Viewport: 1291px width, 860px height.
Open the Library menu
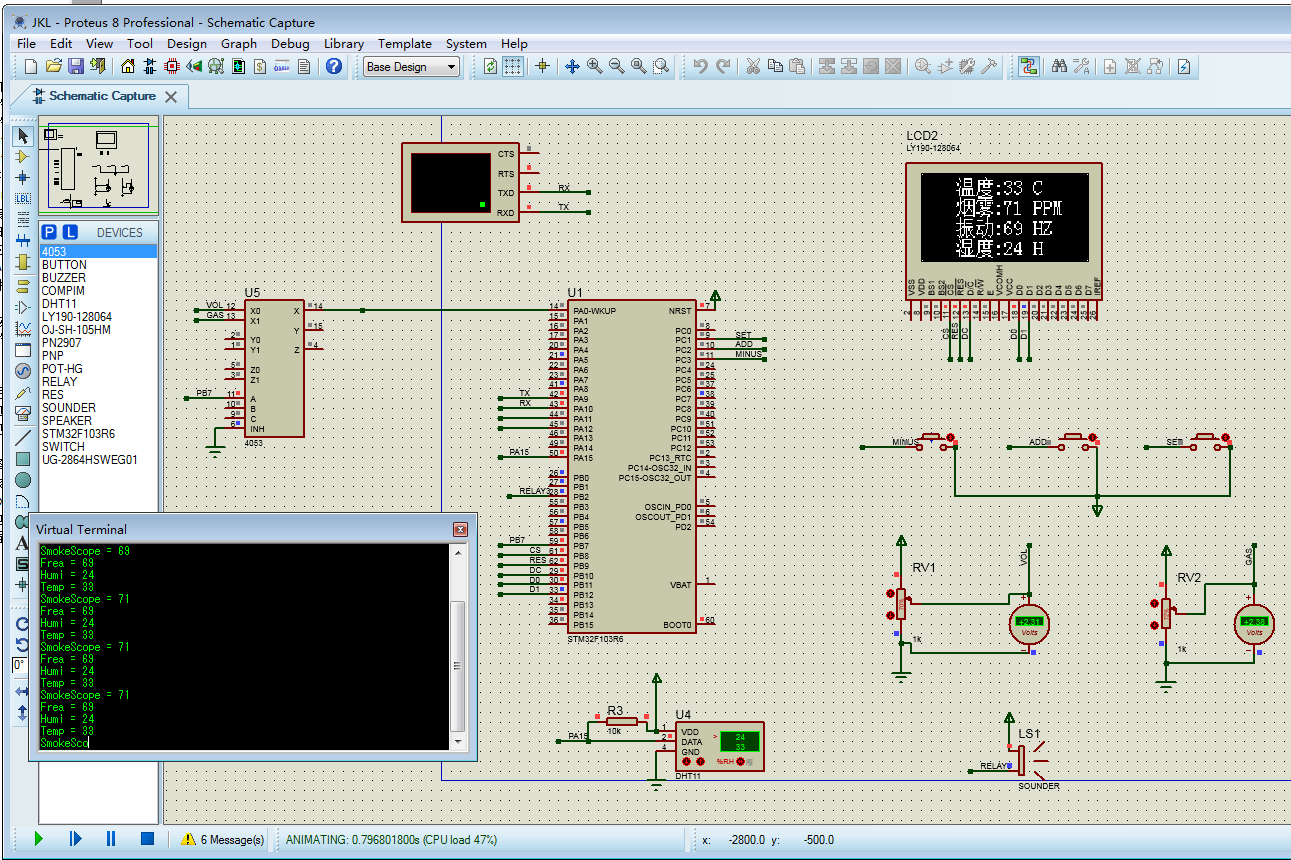click(344, 44)
